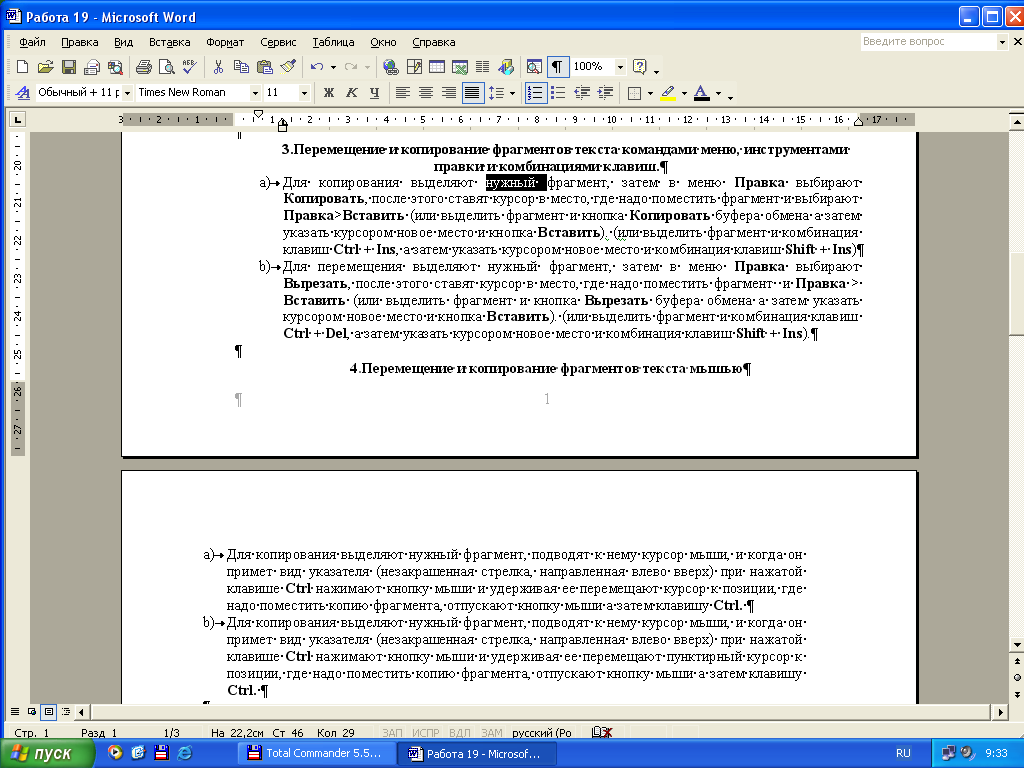1024x768 pixels.
Task: Save the document with floppy icon
Action: (69, 67)
